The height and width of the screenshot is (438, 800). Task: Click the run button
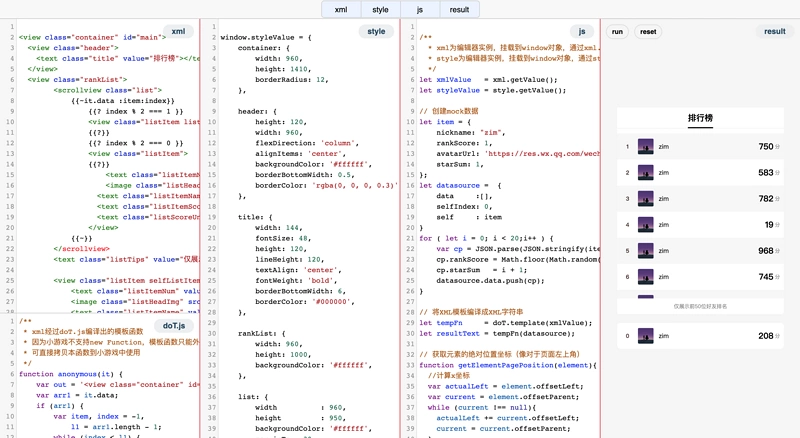point(617,32)
